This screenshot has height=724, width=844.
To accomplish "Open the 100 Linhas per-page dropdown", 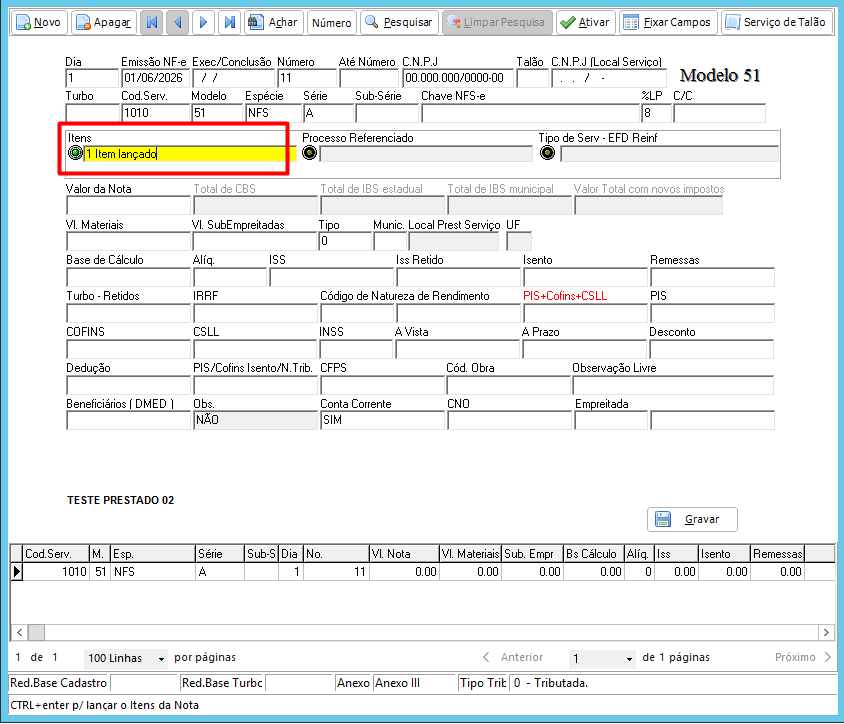I will tap(126, 658).
